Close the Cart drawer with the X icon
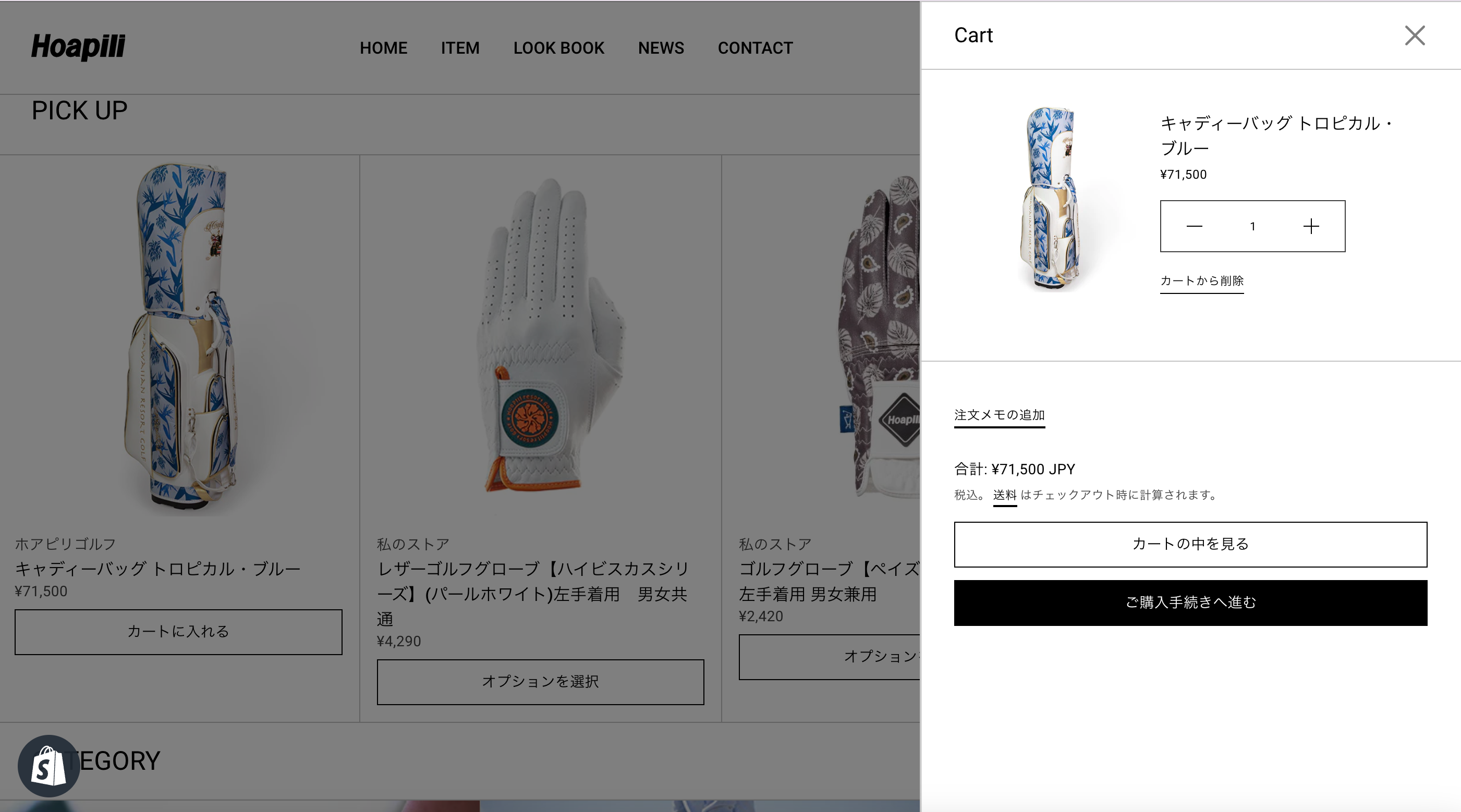The image size is (1461, 812). click(x=1415, y=35)
